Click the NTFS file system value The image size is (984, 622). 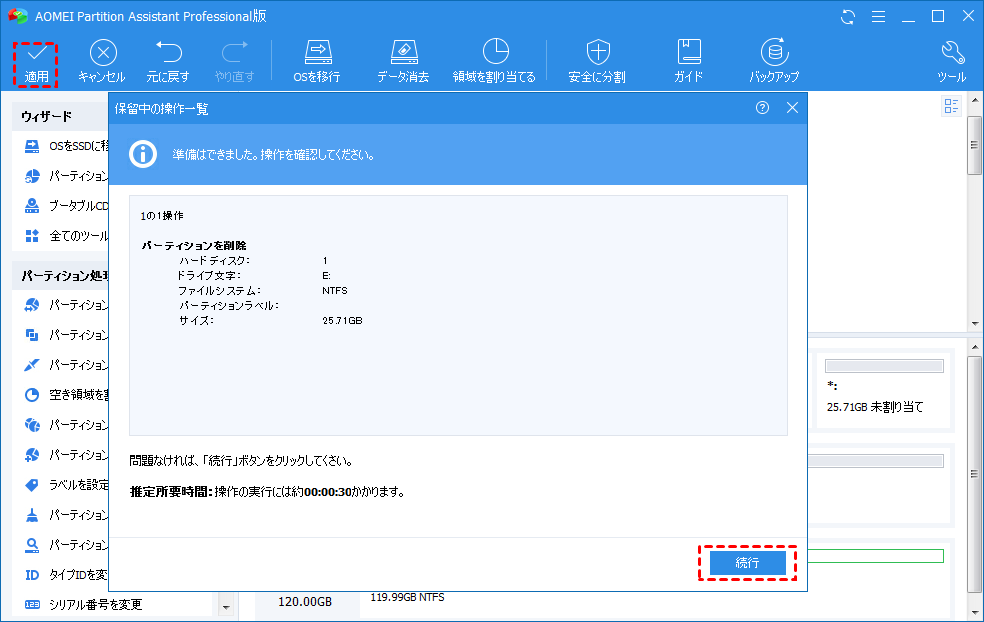(x=334, y=291)
